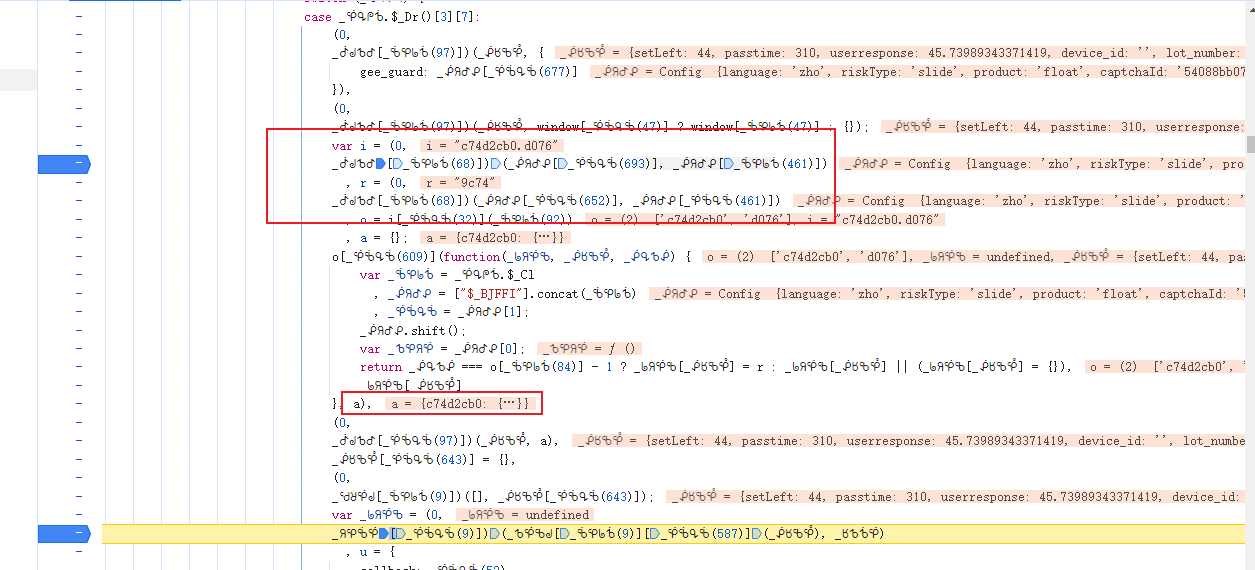
Task: Click the 'return' keyword
Action: [x=381, y=367]
